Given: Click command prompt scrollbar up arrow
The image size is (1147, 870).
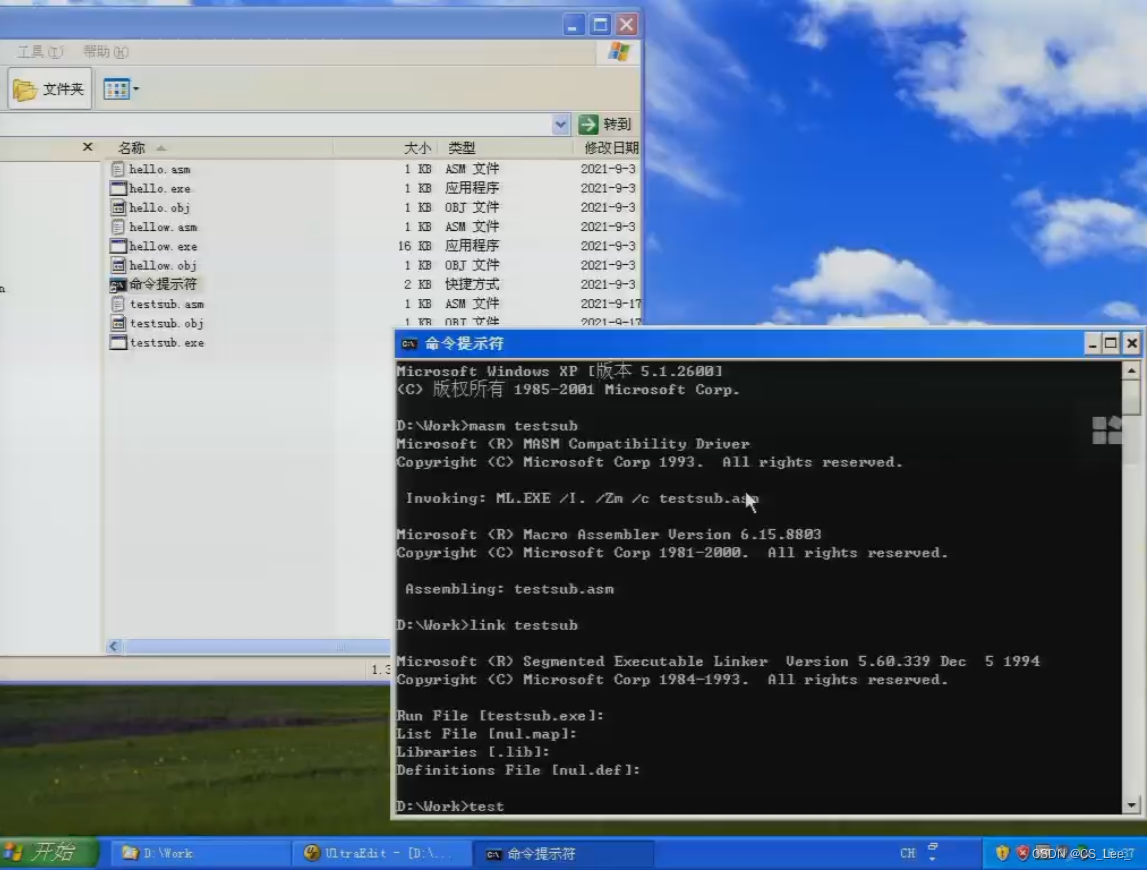Looking at the screenshot, I should (x=1131, y=371).
